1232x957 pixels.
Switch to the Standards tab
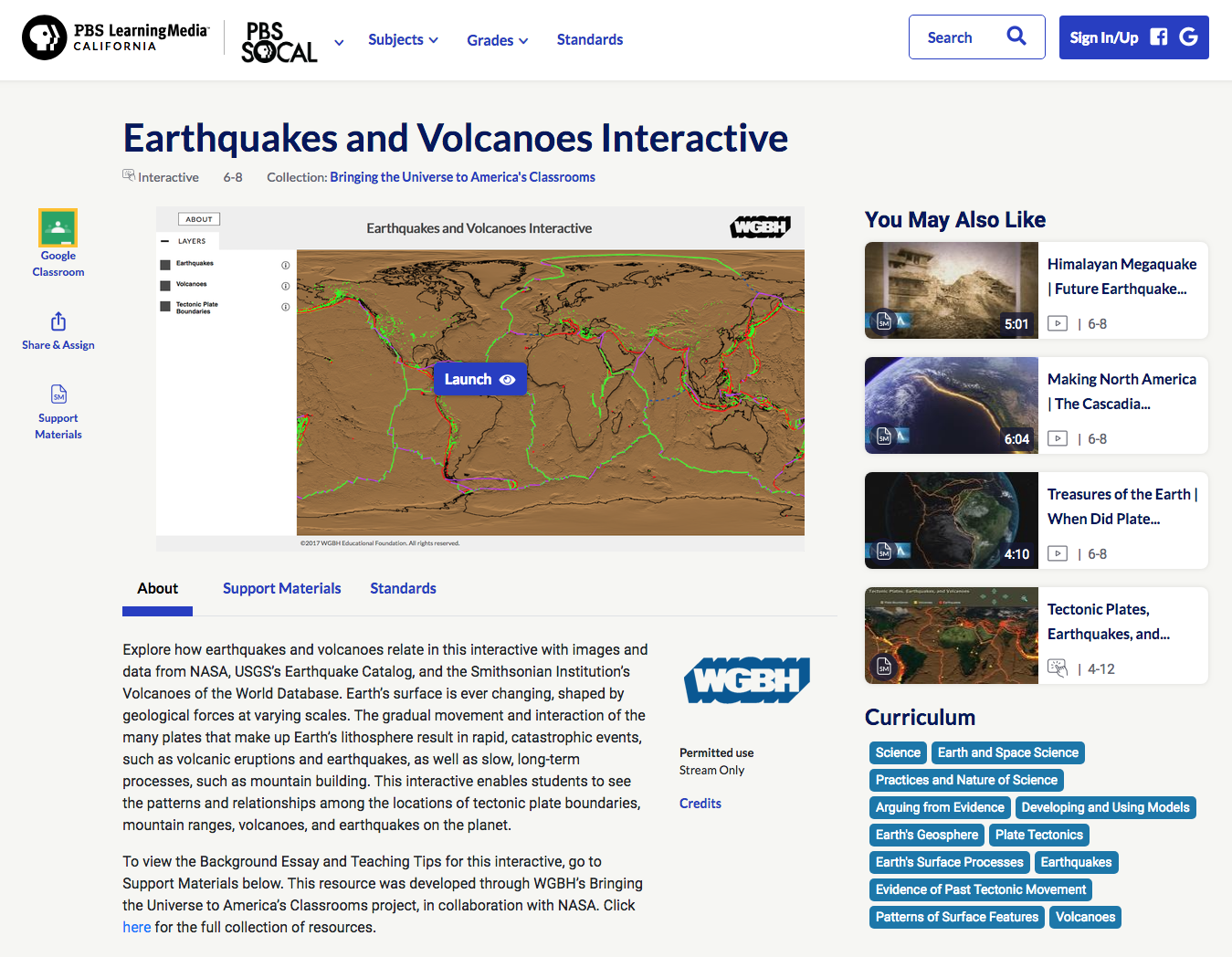click(403, 588)
